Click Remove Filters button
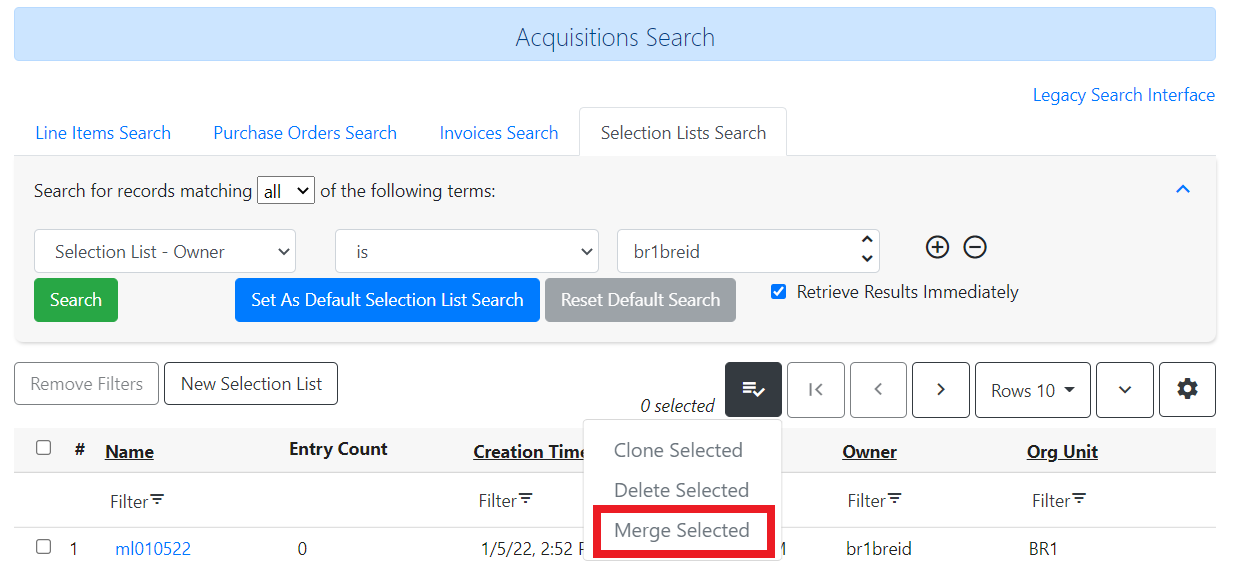The height and width of the screenshot is (567, 1236). click(x=87, y=384)
